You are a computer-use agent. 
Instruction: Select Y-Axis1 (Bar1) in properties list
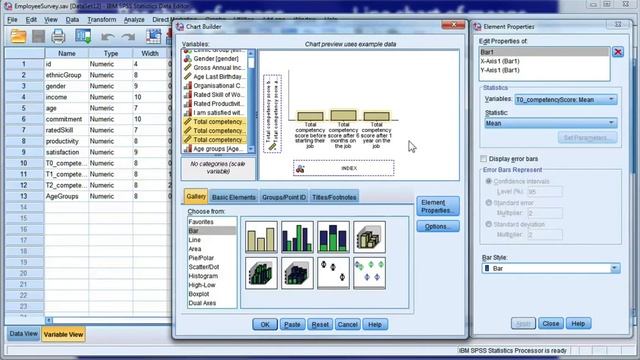544,70
